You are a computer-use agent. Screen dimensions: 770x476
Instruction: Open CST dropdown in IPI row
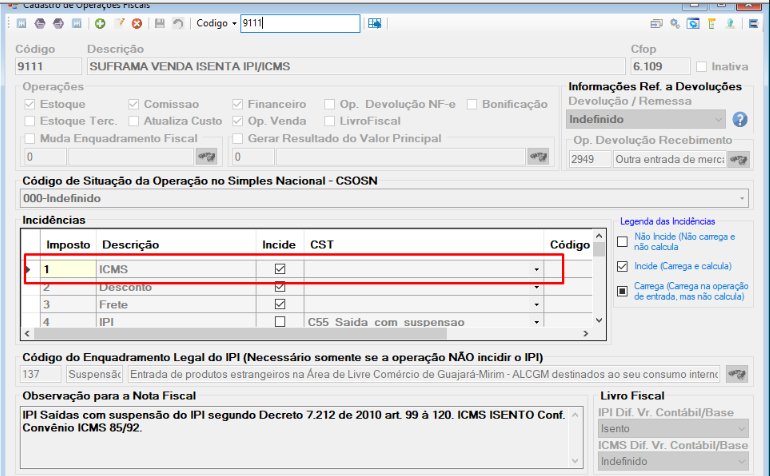[x=536, y=322]
